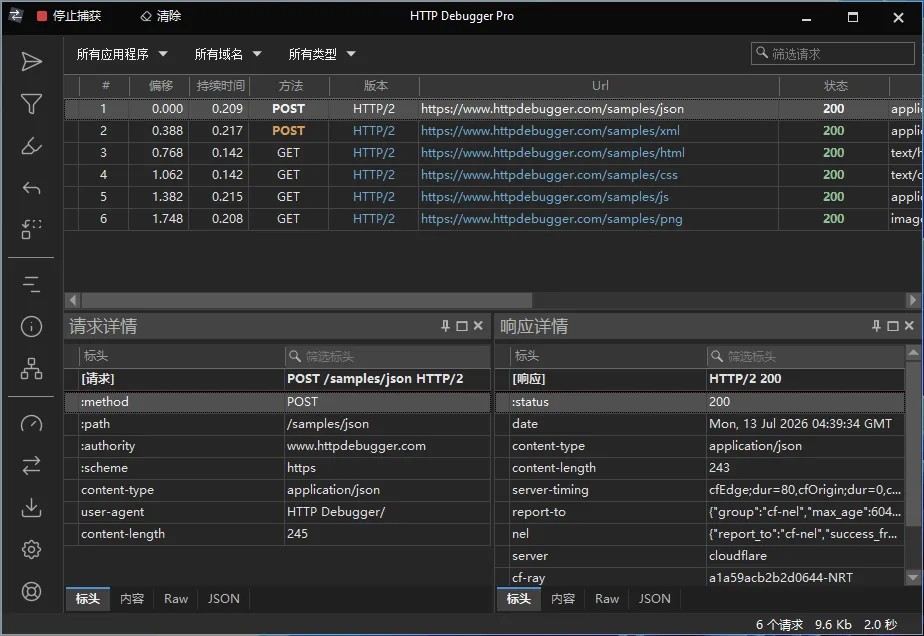
Task: Select the :path request header row
Action: coord(278,424)
